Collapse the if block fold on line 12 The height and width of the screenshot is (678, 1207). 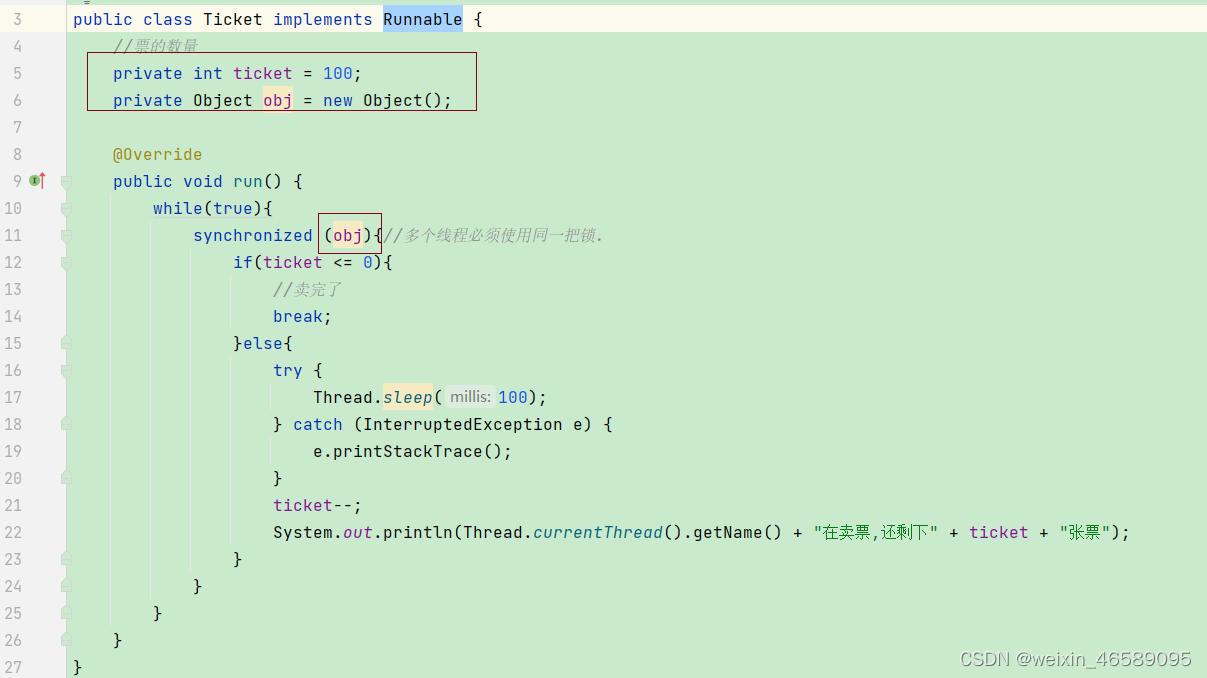(66, 263)
